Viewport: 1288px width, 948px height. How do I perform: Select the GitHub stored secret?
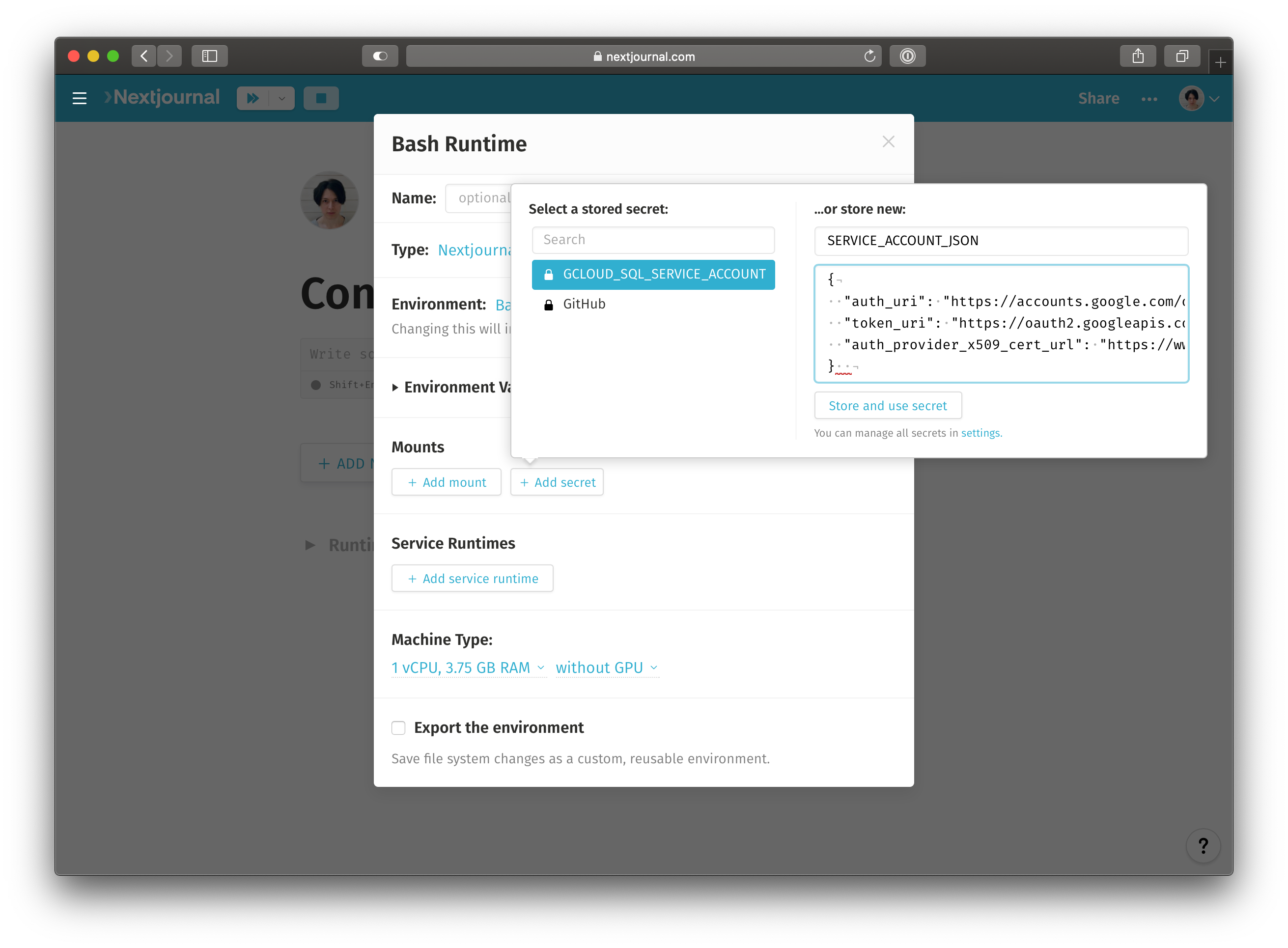click(x=653, y=304)
